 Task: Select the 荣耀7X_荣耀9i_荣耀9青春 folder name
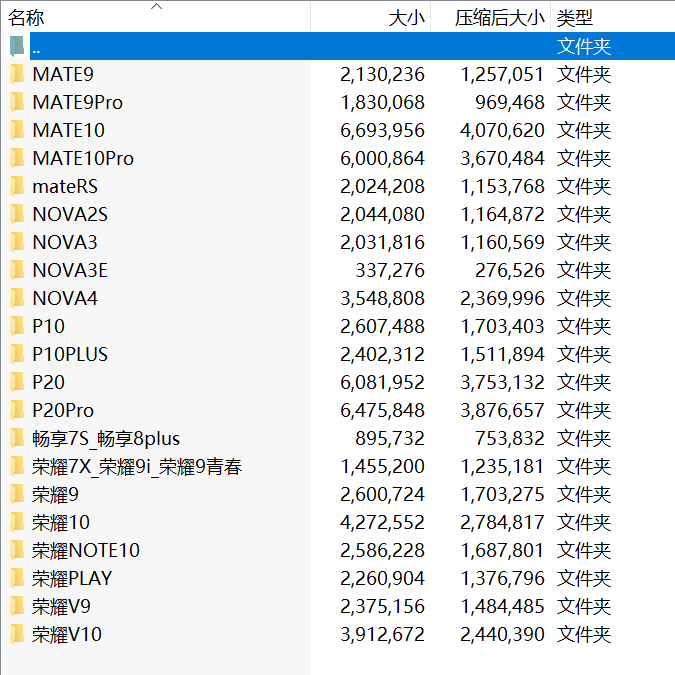click(x=137, y=466)
